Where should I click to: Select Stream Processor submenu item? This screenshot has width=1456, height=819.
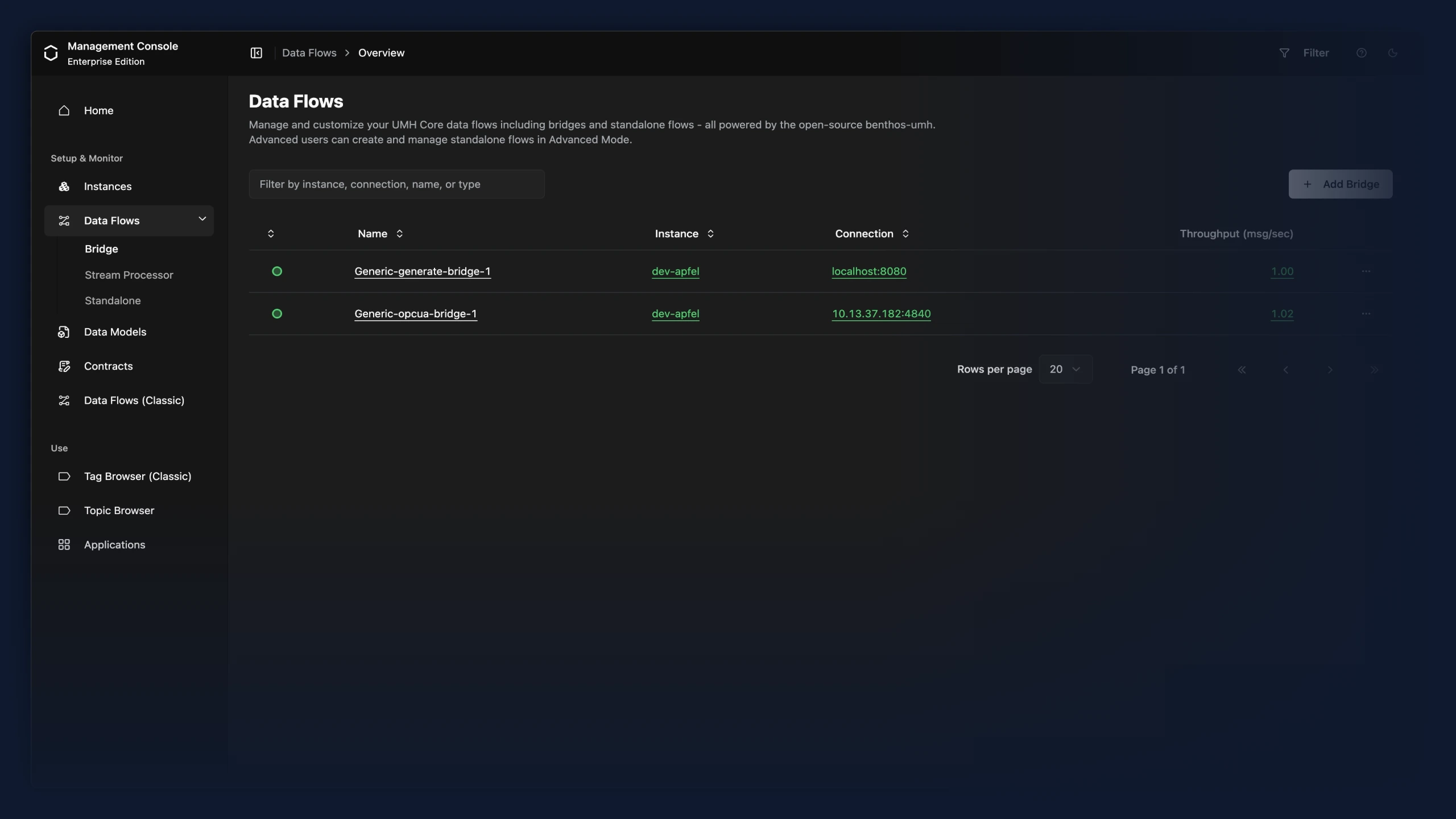click(x=129, y=275)
